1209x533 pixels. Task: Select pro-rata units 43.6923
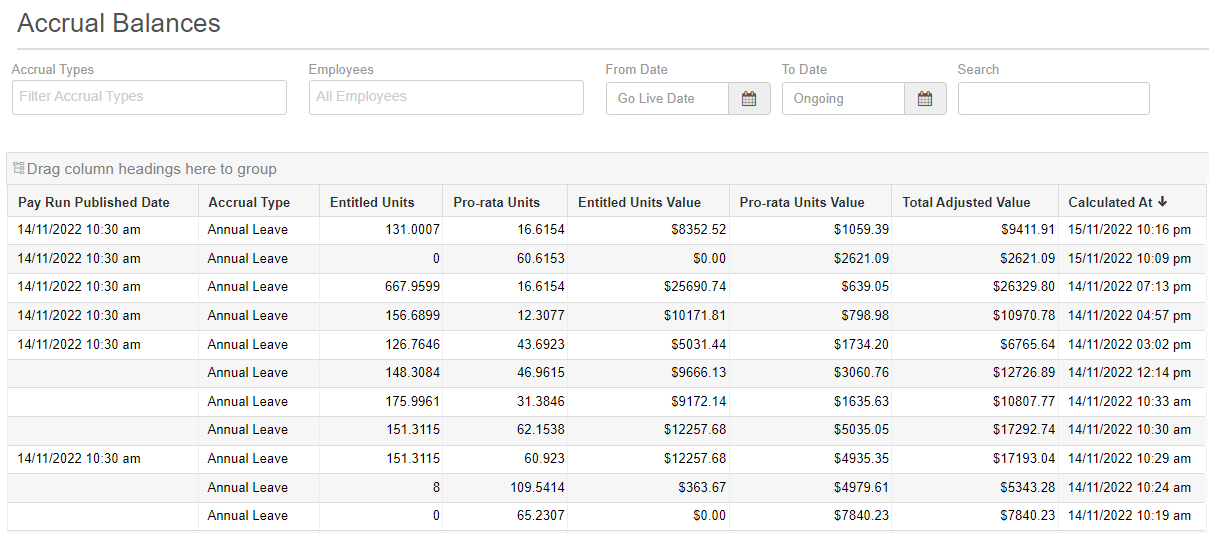pyautogui.click(x=541, y=344)
